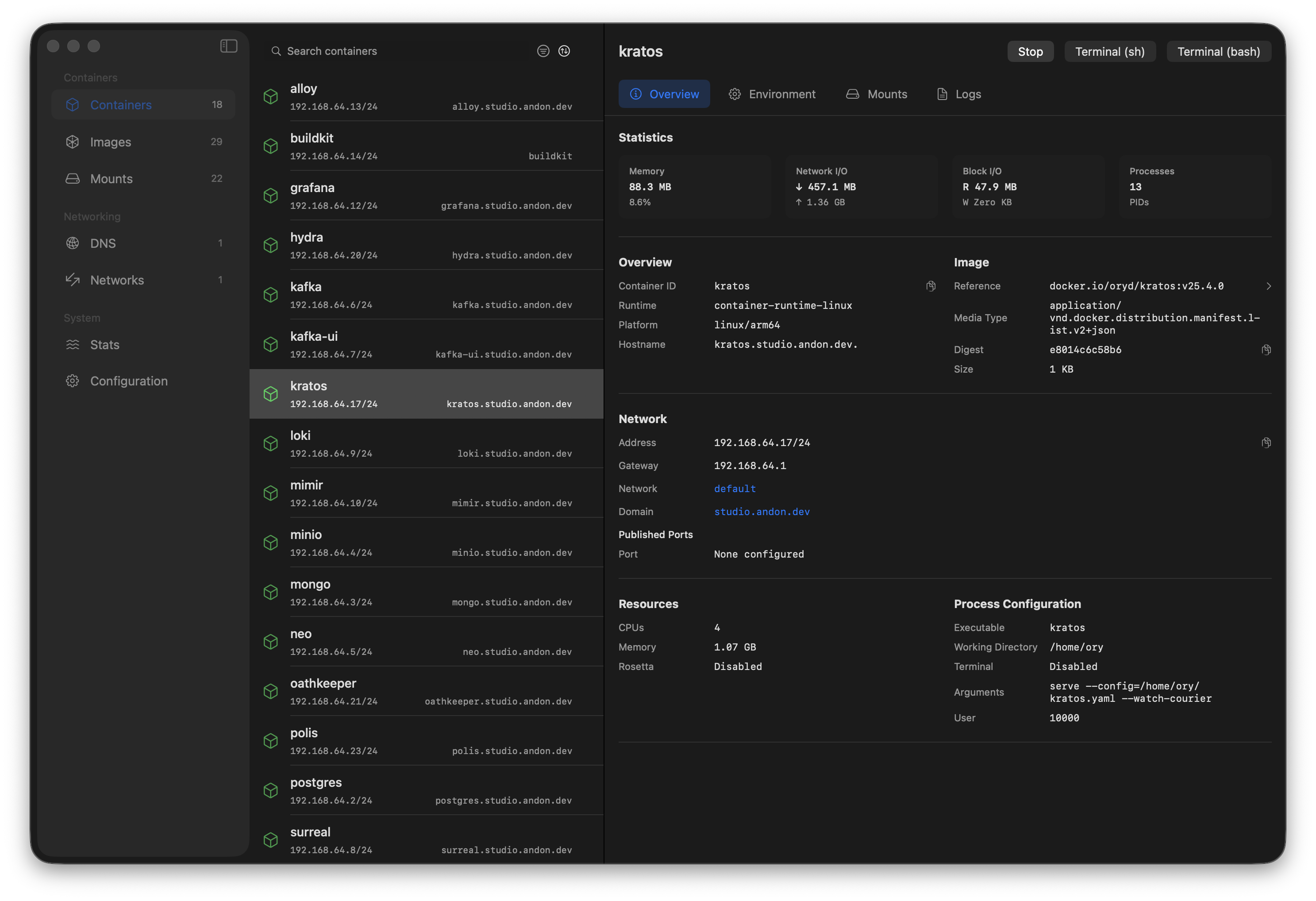
Task: Open the container filter icon
Action: click(543, 51)
